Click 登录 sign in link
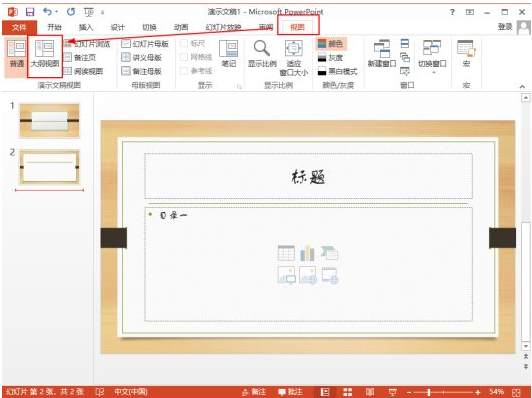Viewport: 532px width, 398px height. (505, 27)
